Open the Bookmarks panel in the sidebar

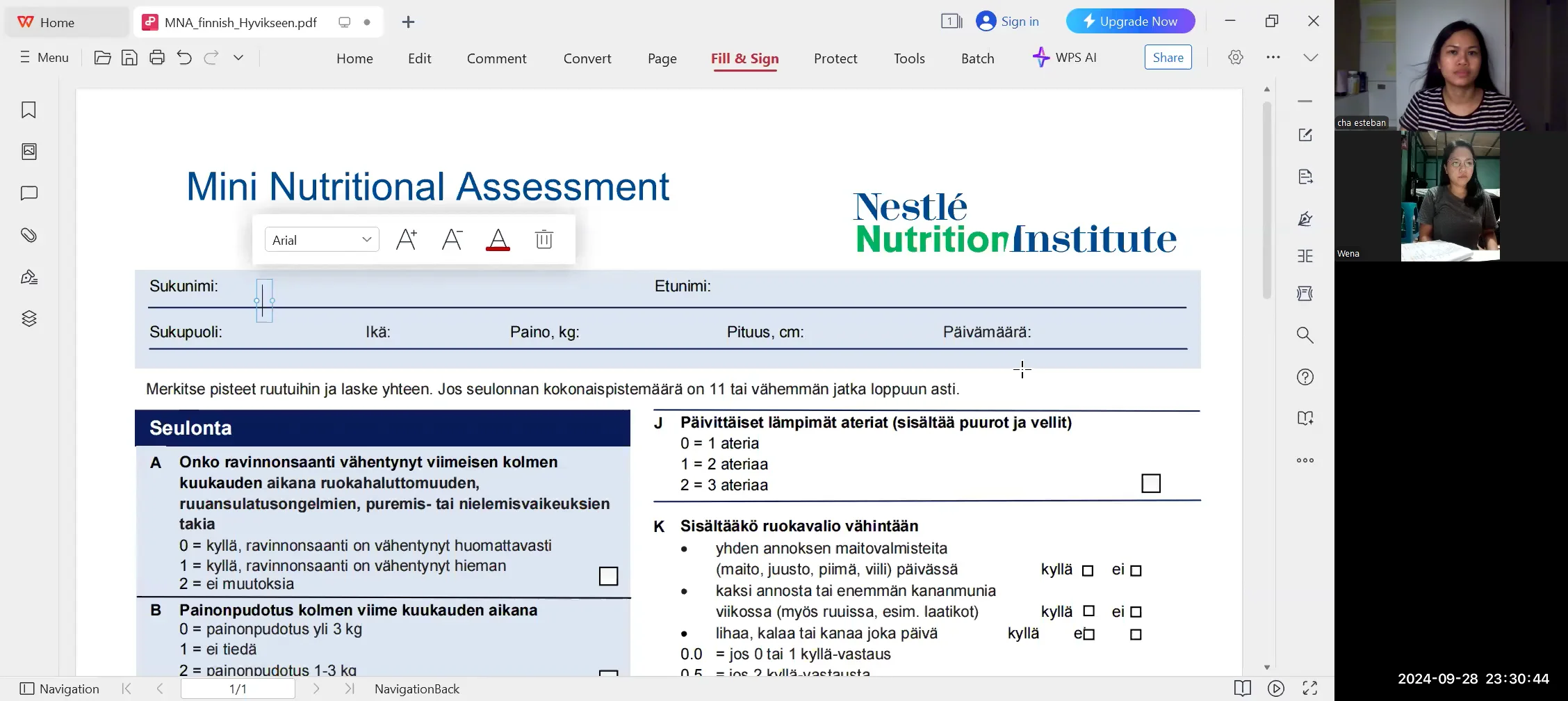[28, 110]
